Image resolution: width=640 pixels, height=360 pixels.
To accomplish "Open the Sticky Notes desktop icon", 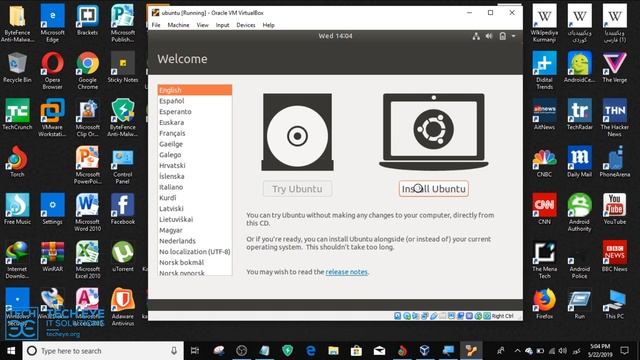I will (x=122, y=67).
